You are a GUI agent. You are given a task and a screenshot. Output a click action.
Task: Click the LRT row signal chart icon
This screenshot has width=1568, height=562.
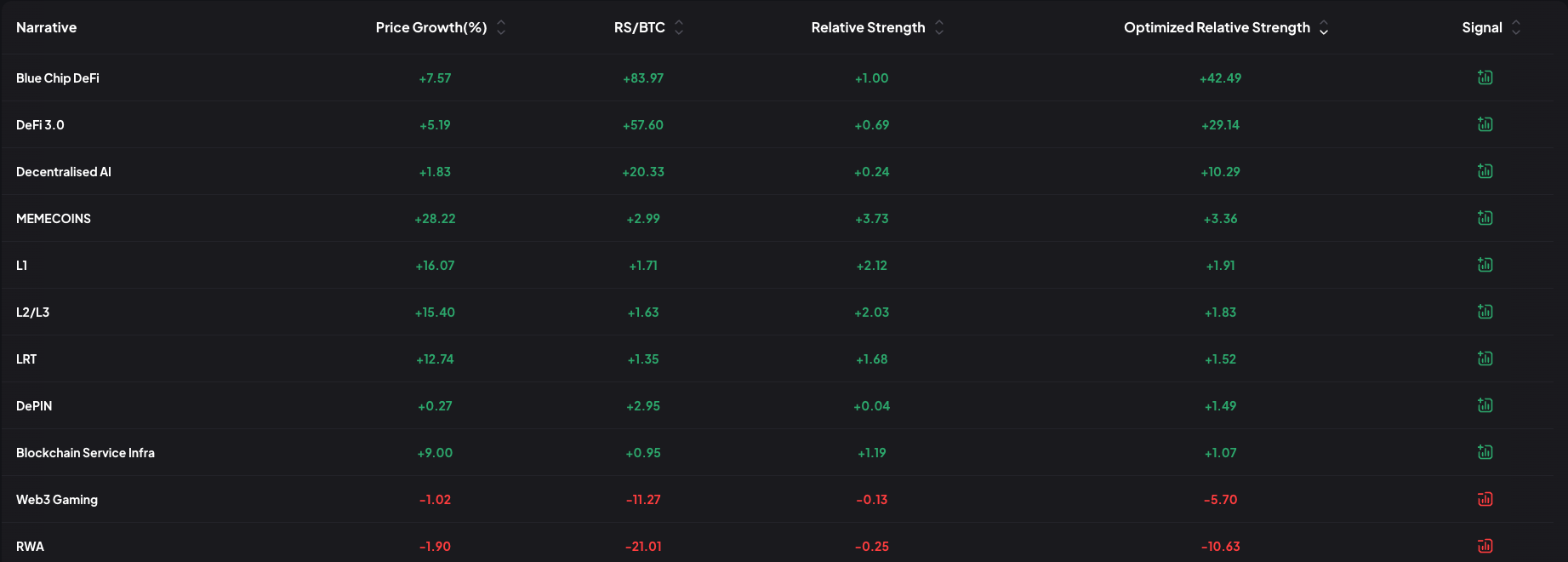click(x=1485, y=358)
